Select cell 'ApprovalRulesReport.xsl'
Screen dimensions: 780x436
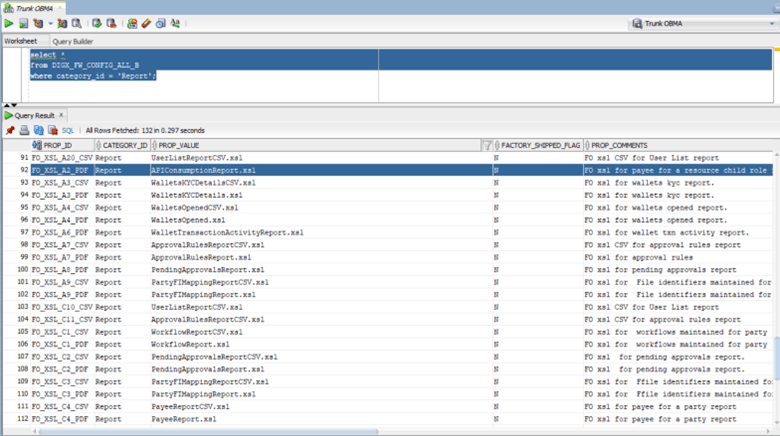pyautogui.click(x=201, y=257)
